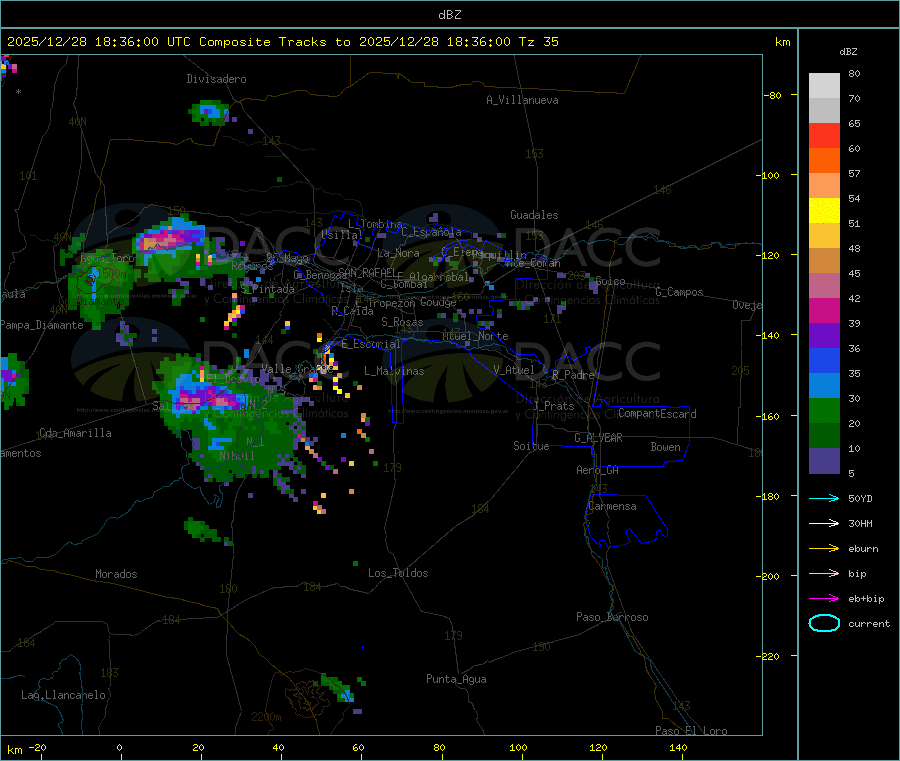Click the Guadales map label

pos(534,215)
